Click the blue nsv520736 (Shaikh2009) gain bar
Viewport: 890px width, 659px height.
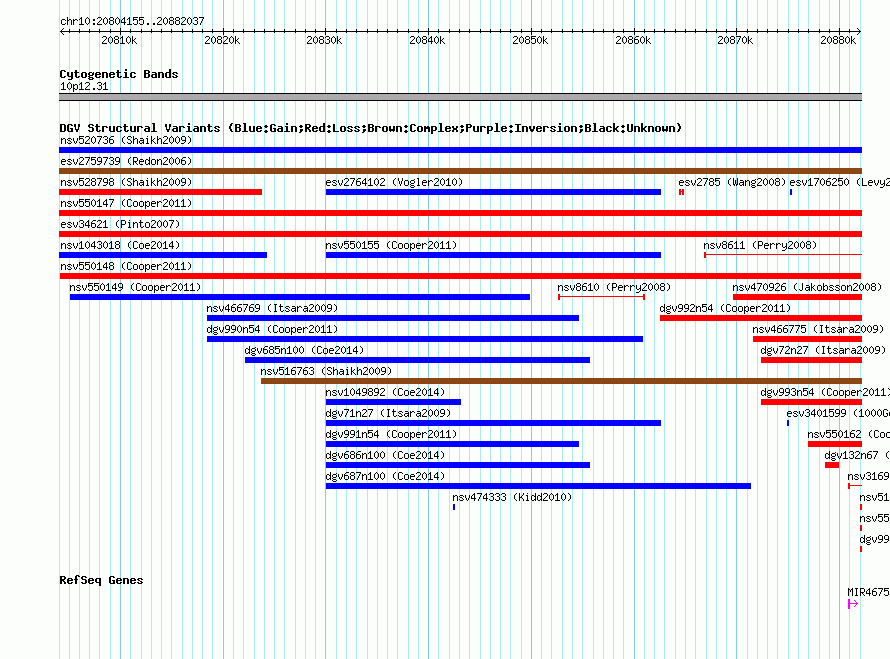[460, 150]
